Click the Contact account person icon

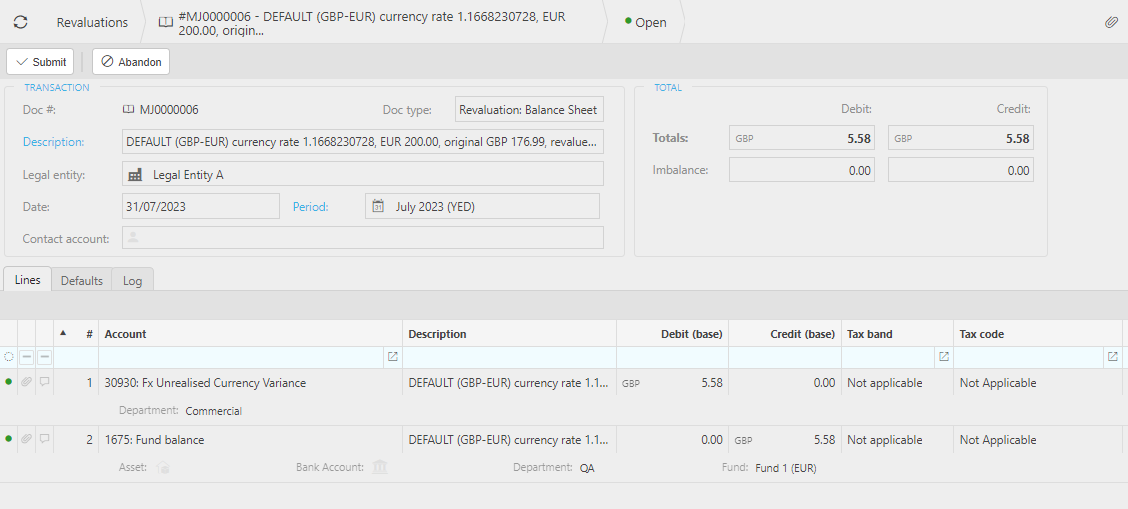pyautogui.click(x=132, y=238)
